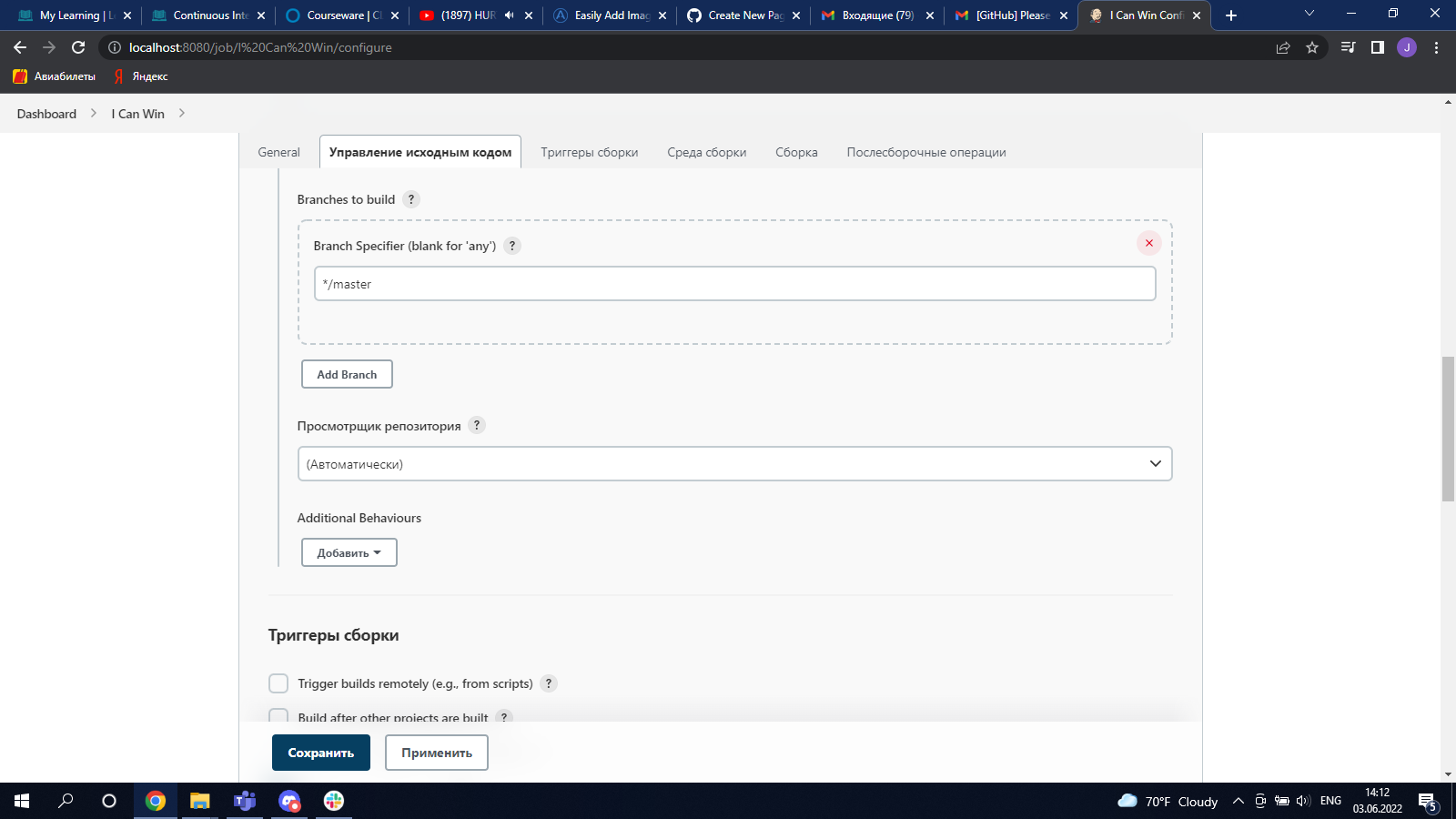The width and height of the screenshot is (1456, 819).
Task: Share this page from the address bar
Action: (x=1283, y=47)
